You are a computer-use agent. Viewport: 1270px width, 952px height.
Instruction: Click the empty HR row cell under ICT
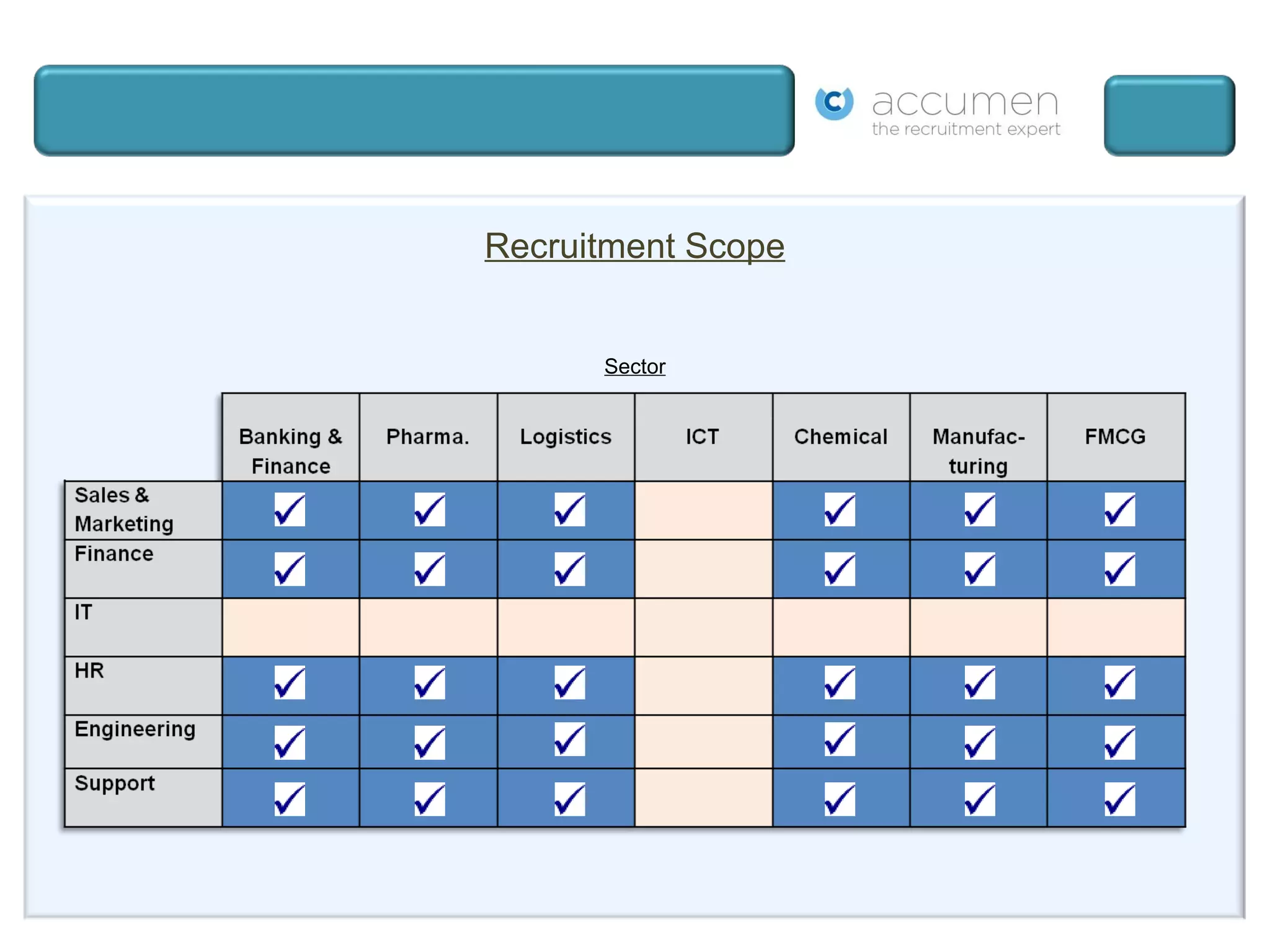point(704,686)
